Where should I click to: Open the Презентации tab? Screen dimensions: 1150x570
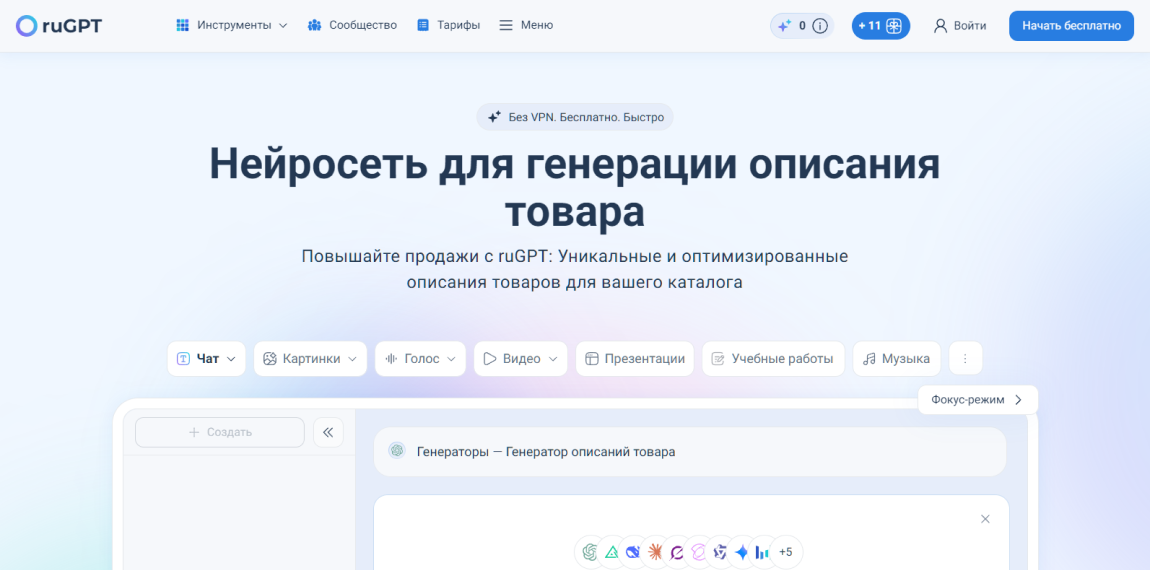[634, 359]
